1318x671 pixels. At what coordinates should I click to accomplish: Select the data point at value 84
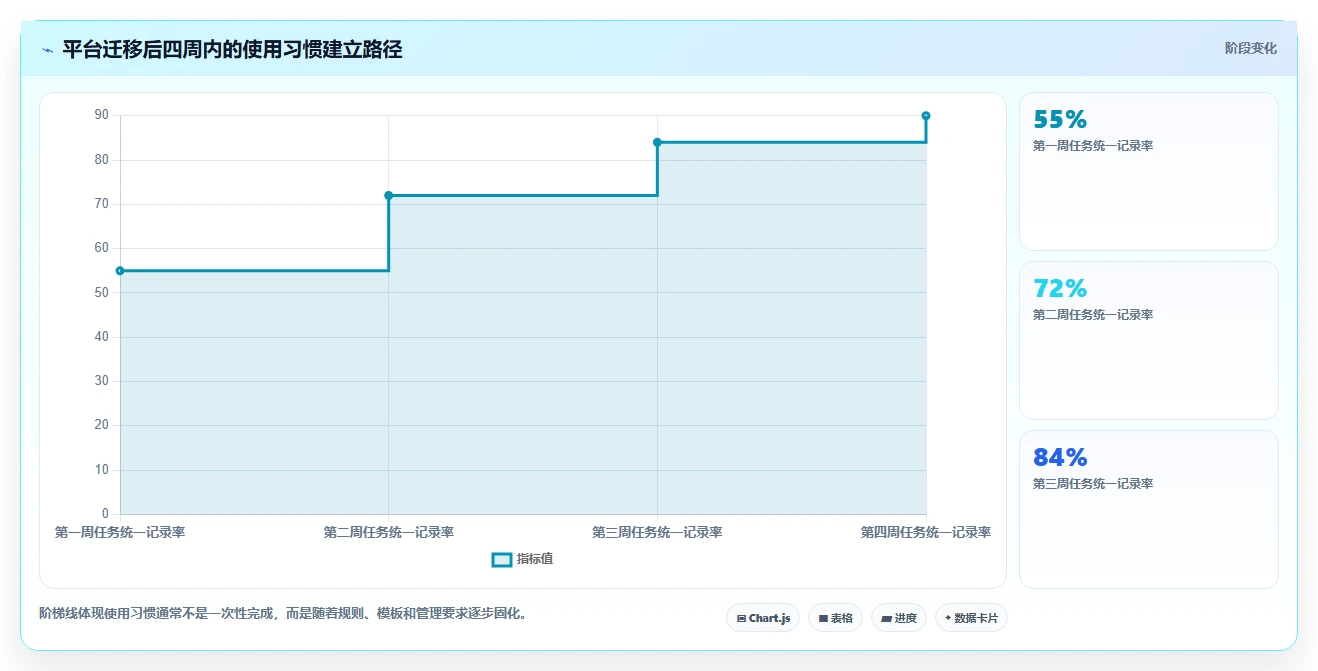point(657,142)
